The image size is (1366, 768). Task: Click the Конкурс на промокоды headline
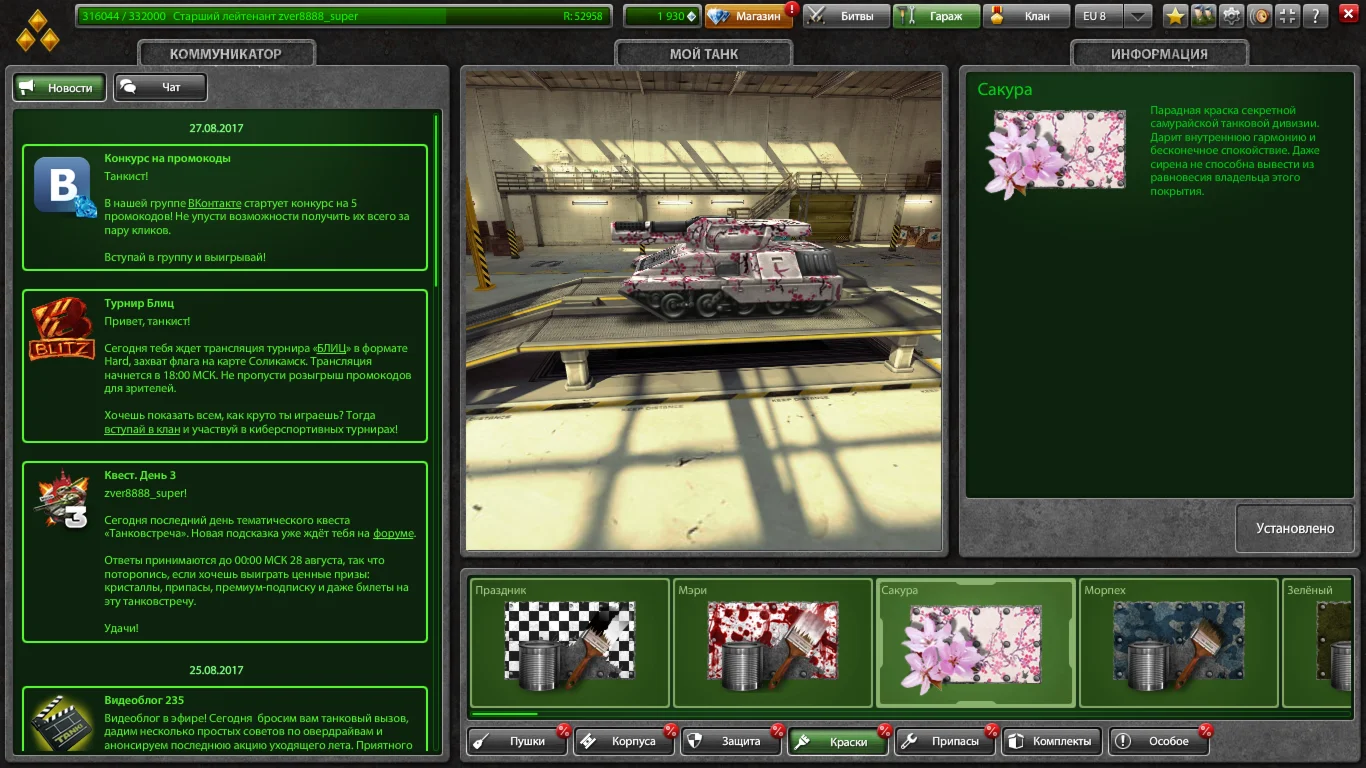168,158
